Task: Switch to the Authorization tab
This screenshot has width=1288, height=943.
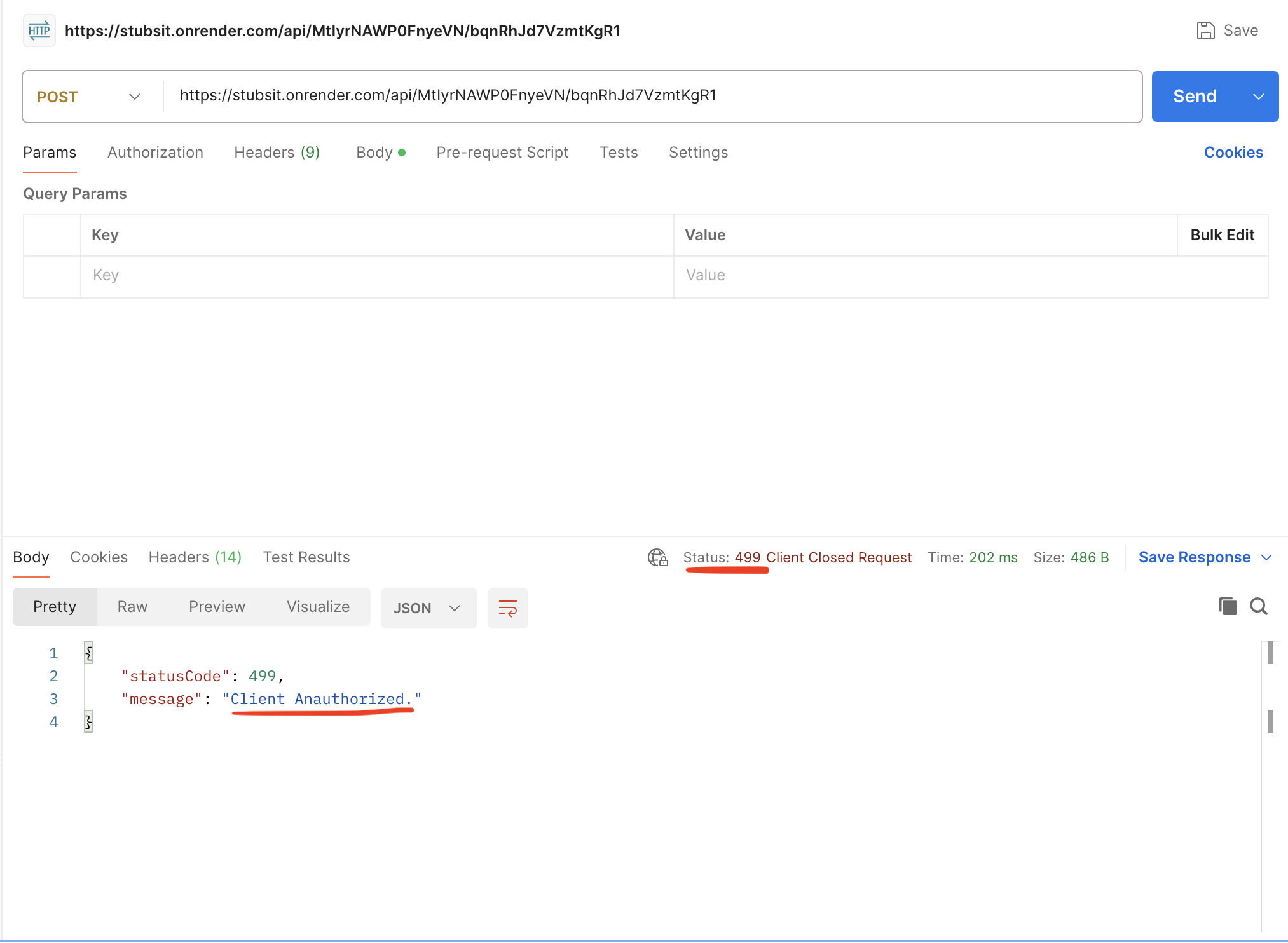Action: coord(155,153)
